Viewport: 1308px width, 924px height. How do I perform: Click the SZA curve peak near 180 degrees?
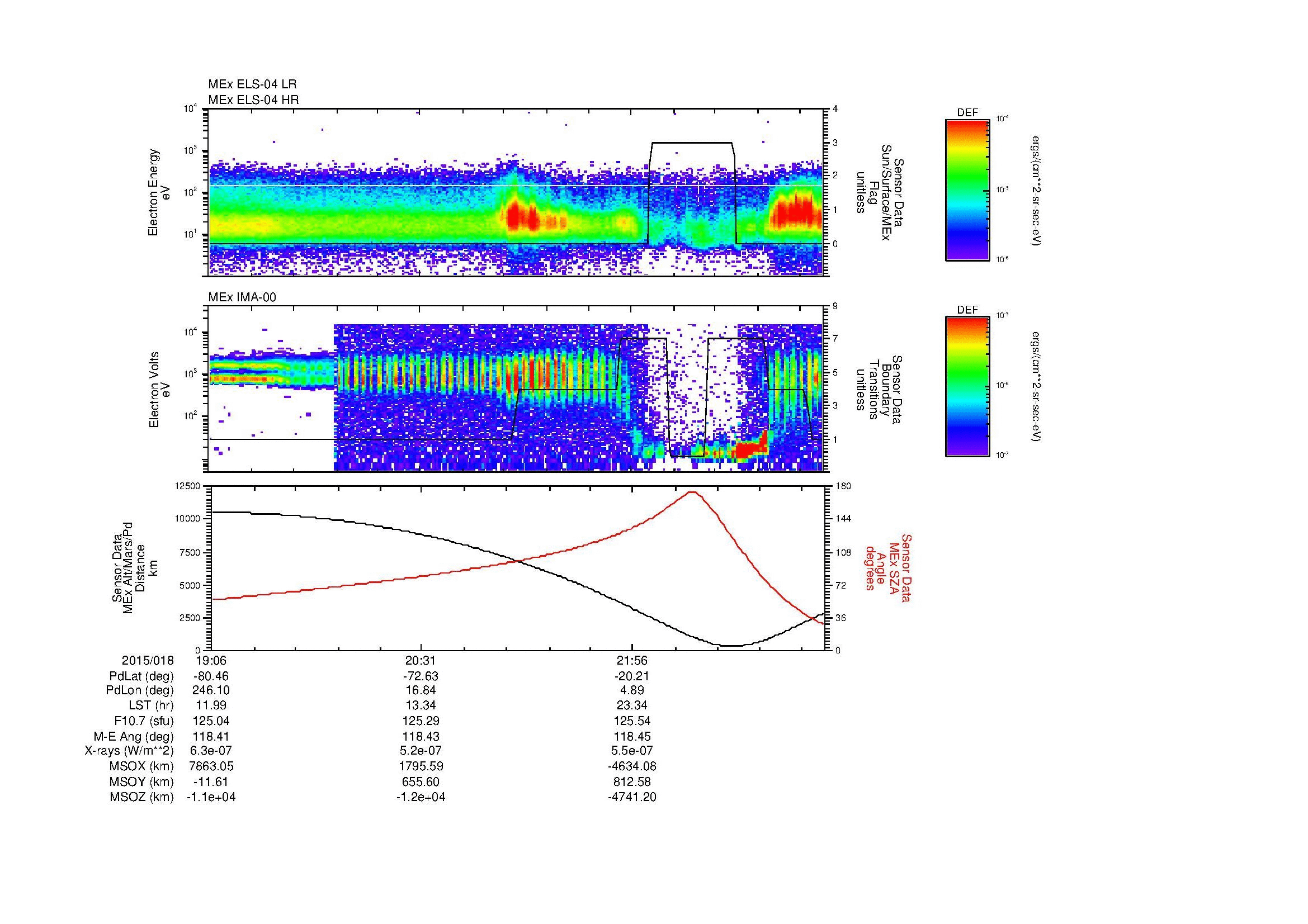[693, 492]
